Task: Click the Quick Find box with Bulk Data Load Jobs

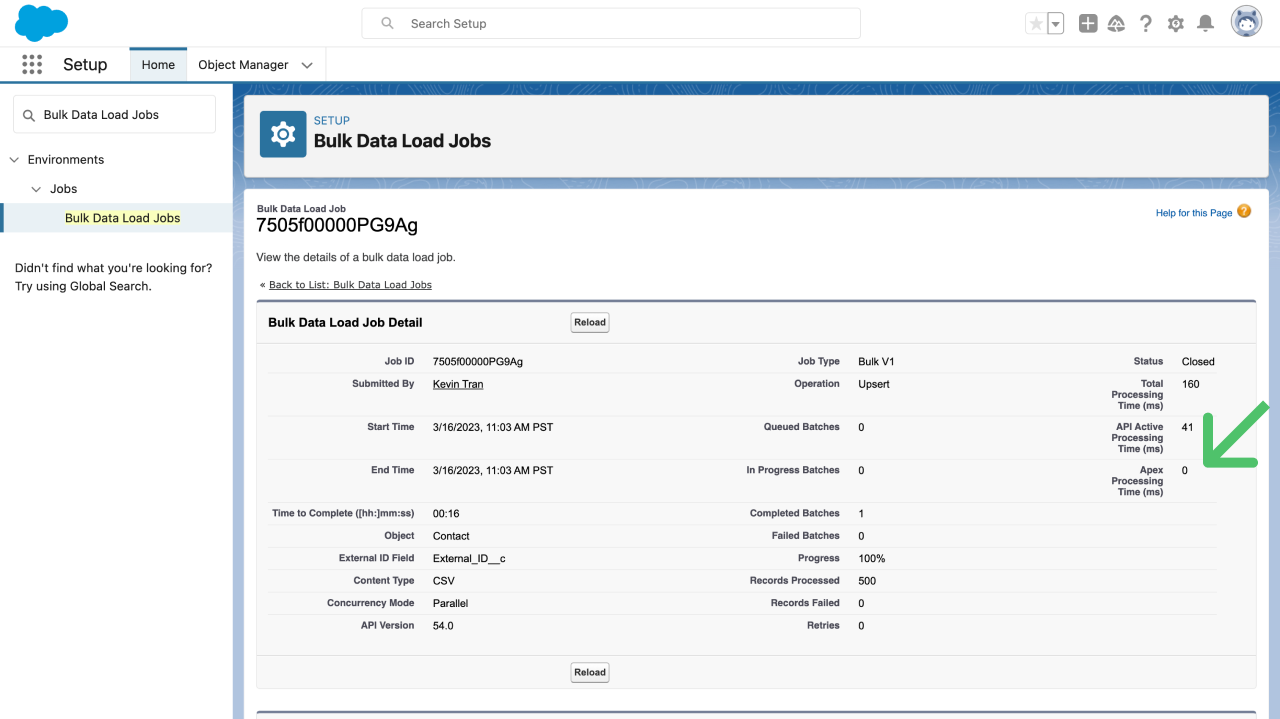Action: tap(114, 115)
